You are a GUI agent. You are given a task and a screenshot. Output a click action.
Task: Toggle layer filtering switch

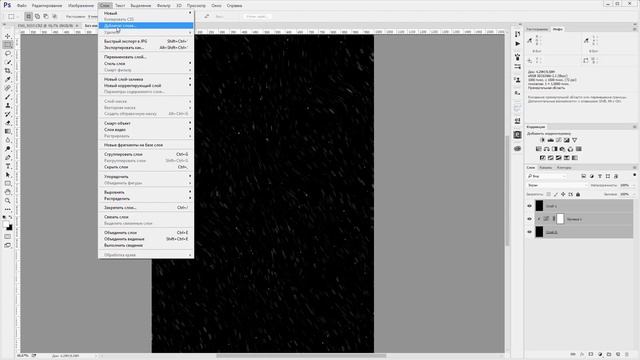click(x=634, y=175)
